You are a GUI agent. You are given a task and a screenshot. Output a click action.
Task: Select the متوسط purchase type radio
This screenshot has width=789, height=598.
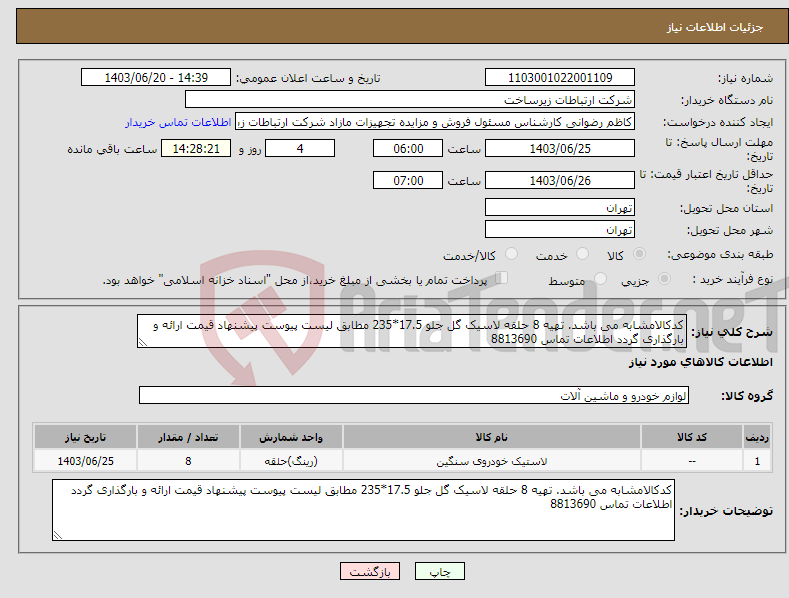point(600,278)
